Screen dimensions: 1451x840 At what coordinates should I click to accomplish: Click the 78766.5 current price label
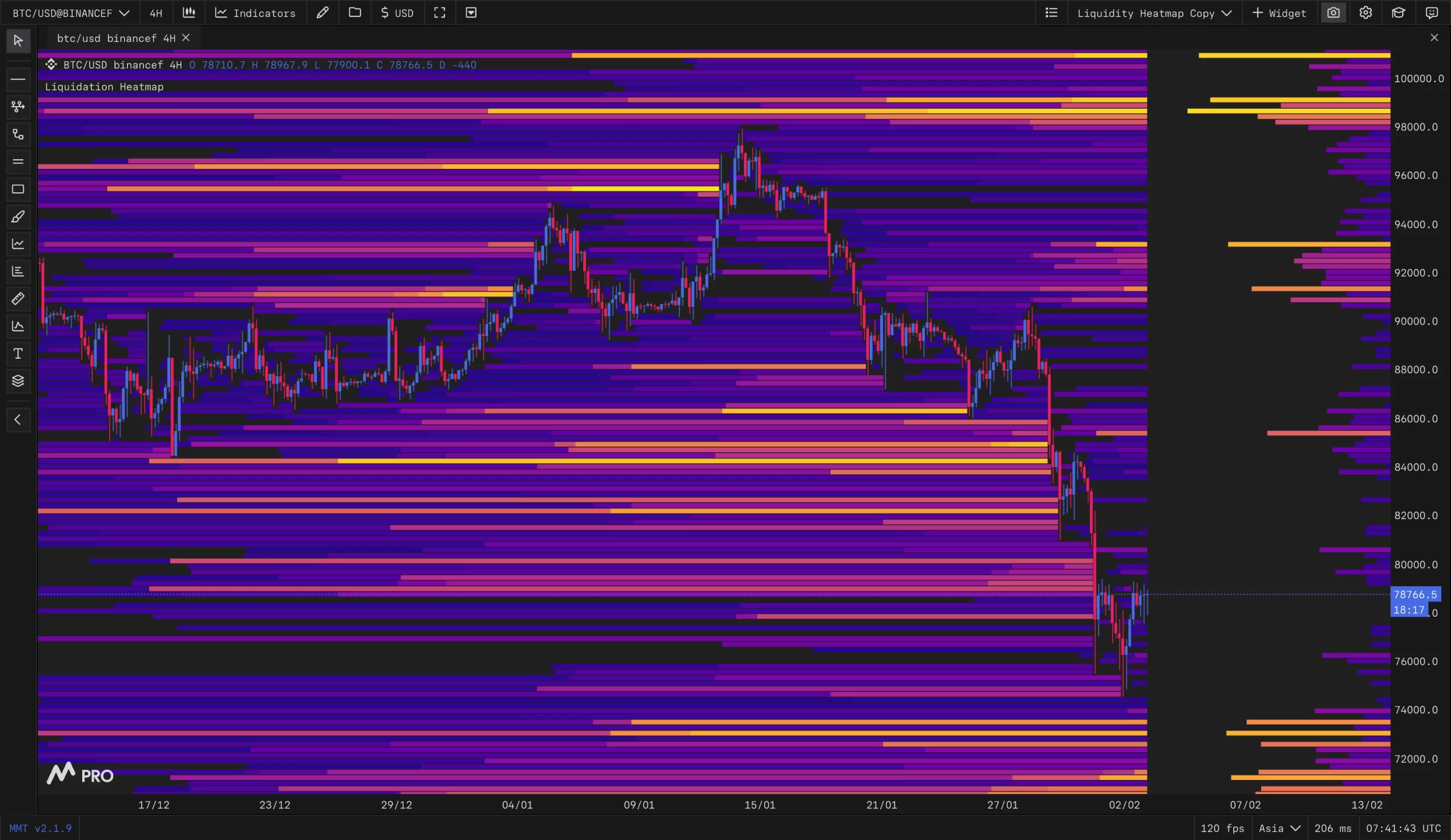[1415, 594]
